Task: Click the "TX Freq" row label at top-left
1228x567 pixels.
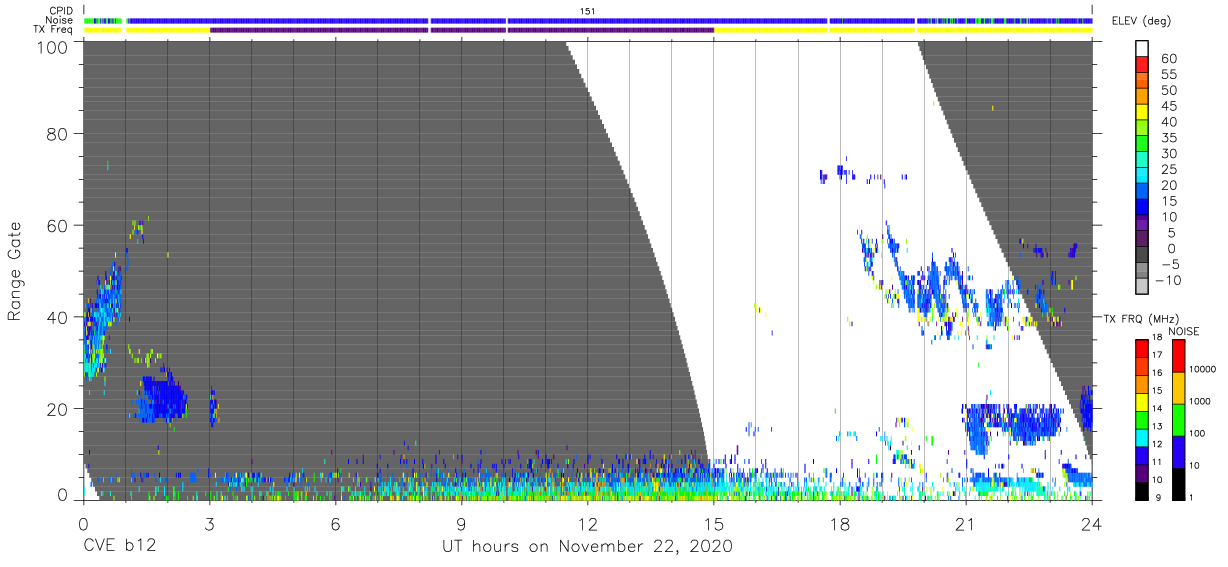Action: coord(53,30)
